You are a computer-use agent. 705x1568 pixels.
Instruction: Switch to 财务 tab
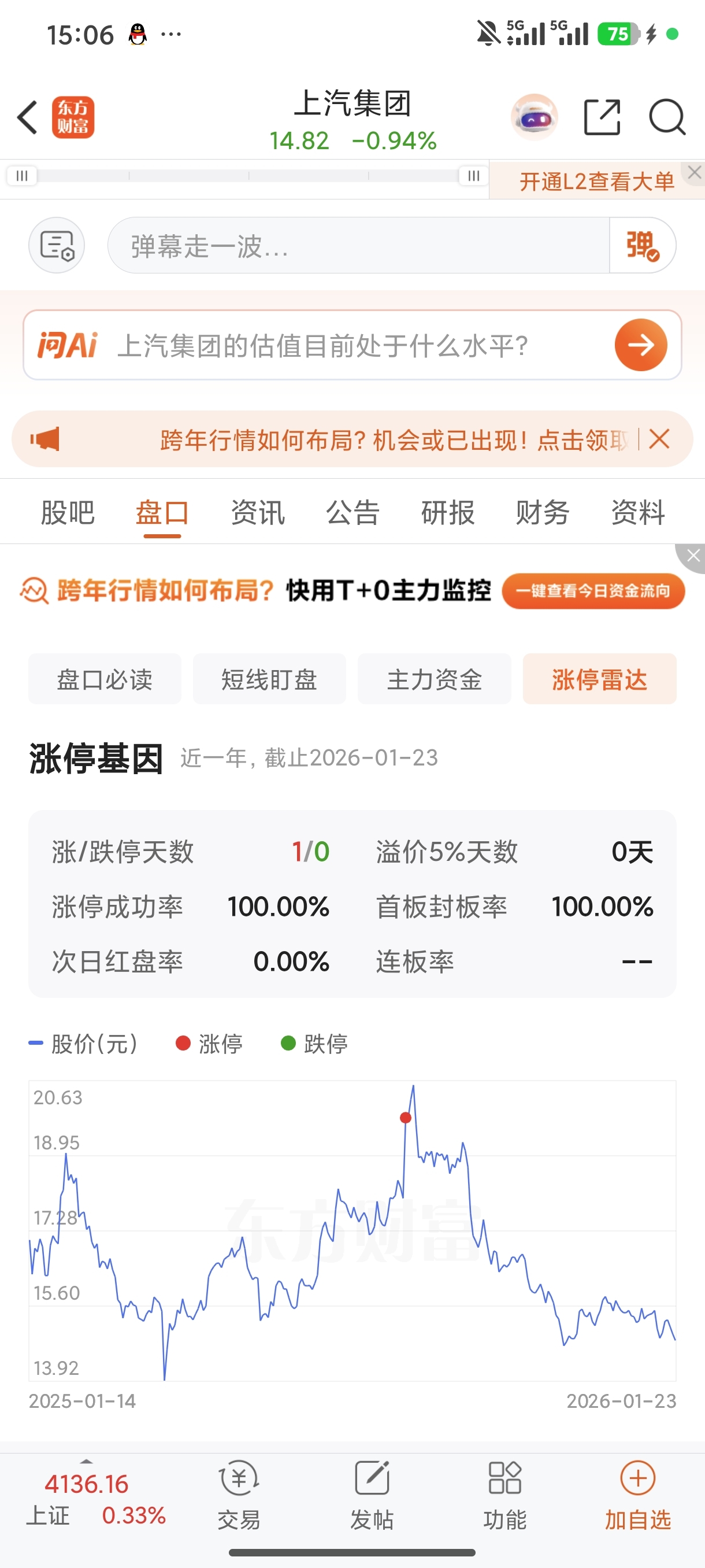click(x=543, y=512)
